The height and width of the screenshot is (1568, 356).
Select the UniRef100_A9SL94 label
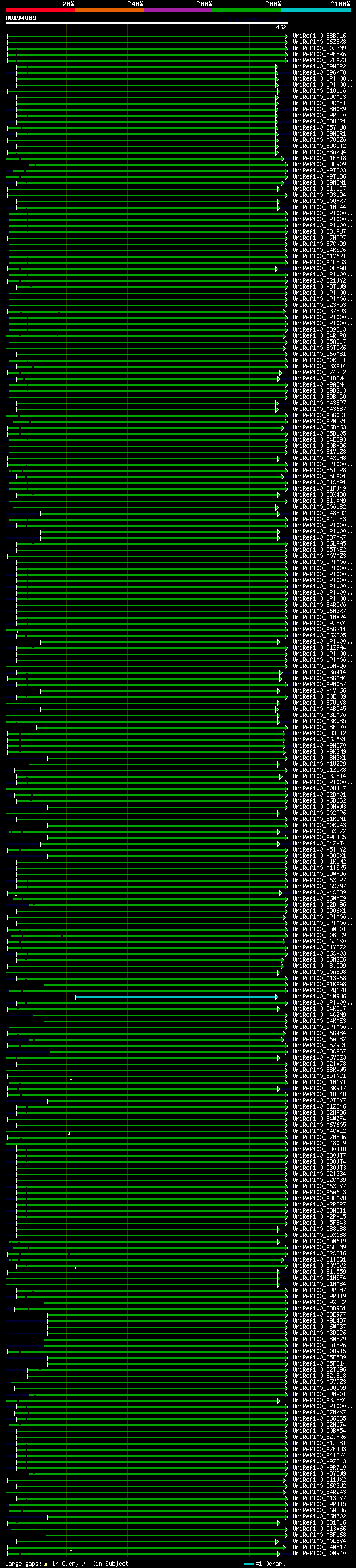[319, 195]
